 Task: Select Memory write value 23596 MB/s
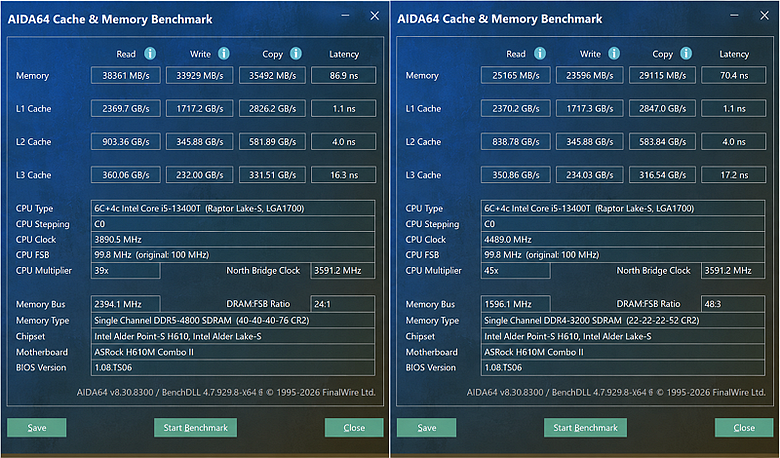tap(589, 76)
